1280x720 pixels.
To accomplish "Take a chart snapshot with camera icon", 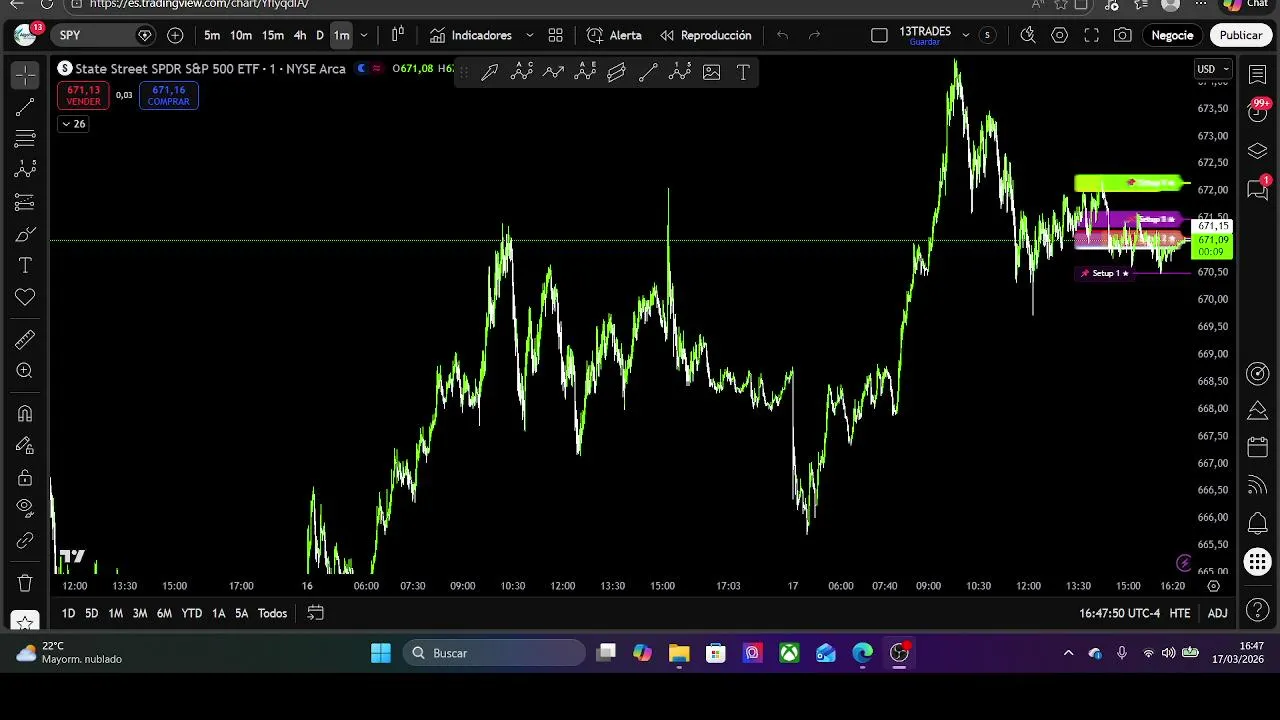I will click(1123, 35).
